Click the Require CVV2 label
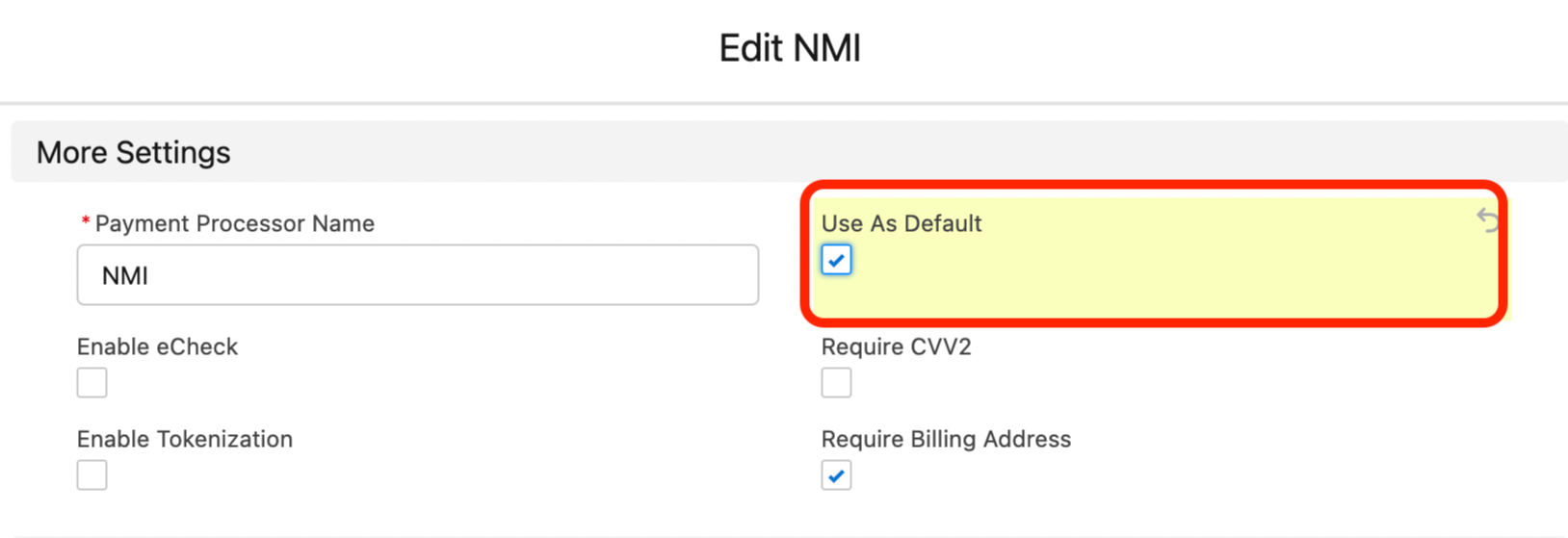 [x=896, y=346]
